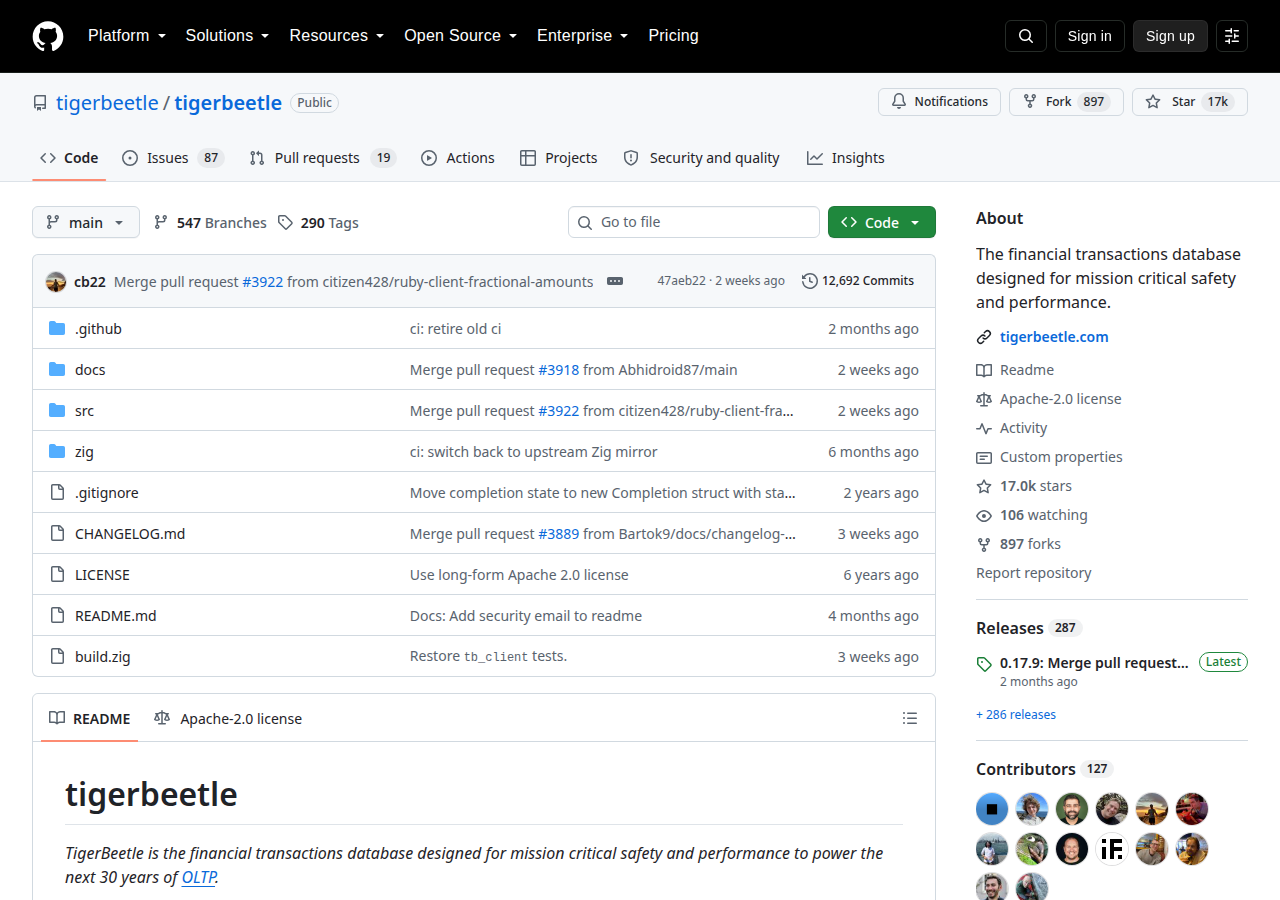Click the Star icon button
The image size is (1280, 900).
click(x=1190, y=102)
